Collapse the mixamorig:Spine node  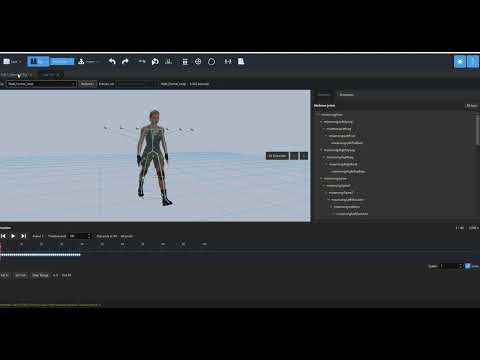click(321, 178)
